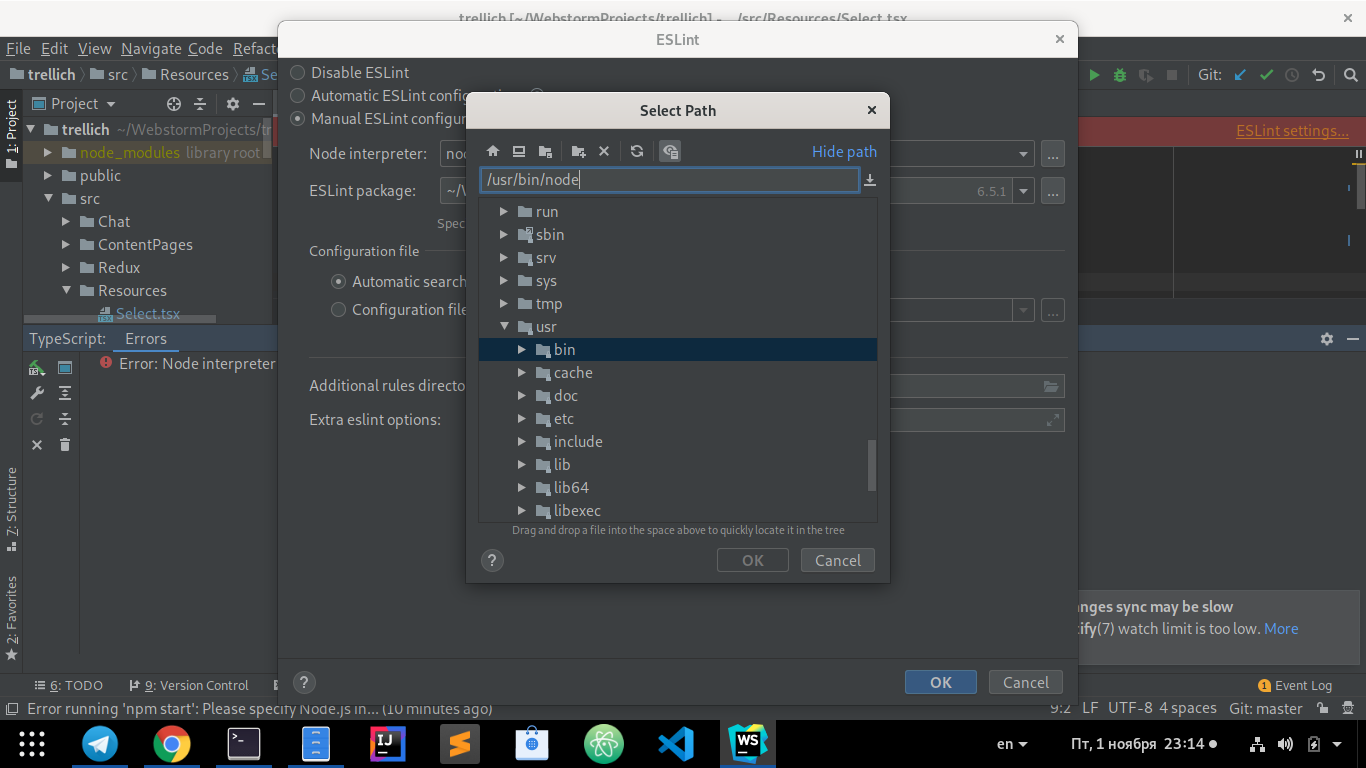Go to home directory in Select Path

492,151
